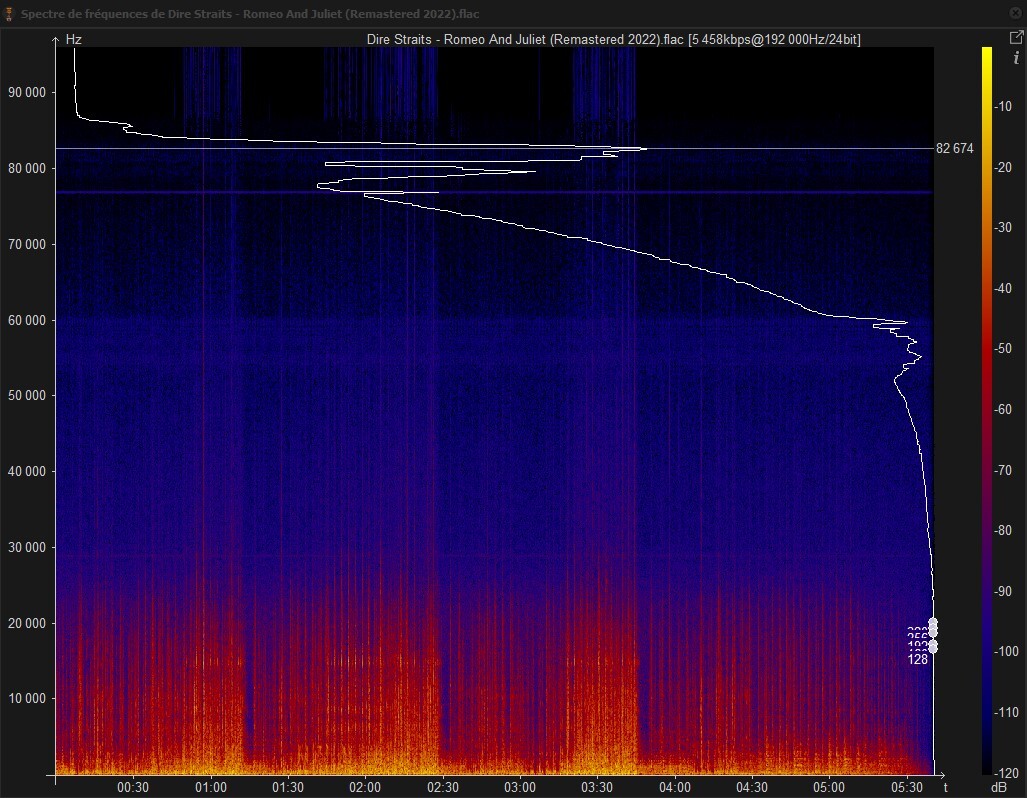Click the '05:00' time axis label

click(x=829, y=788)
